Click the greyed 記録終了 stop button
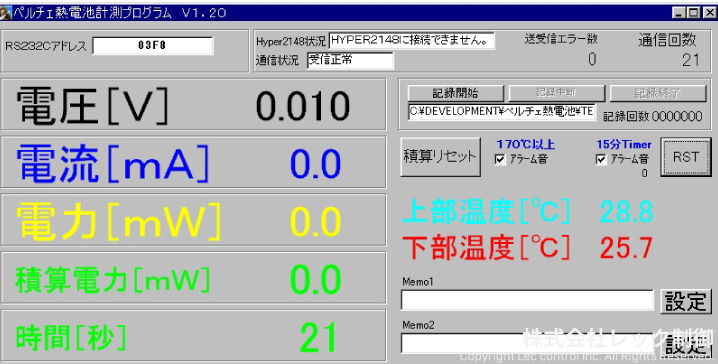The height and width of the screenshot is (364, 718). point(658,93)
